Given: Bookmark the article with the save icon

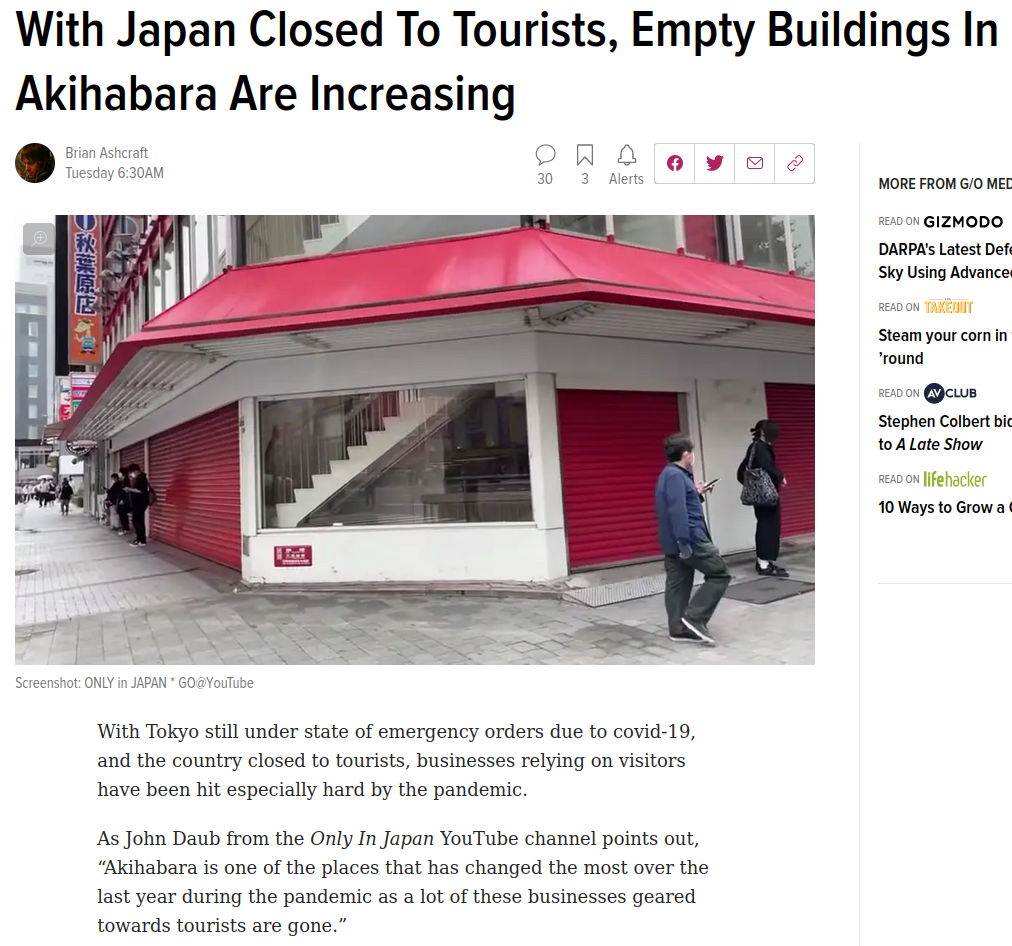Looking at the screenshot, I should 585,156.
